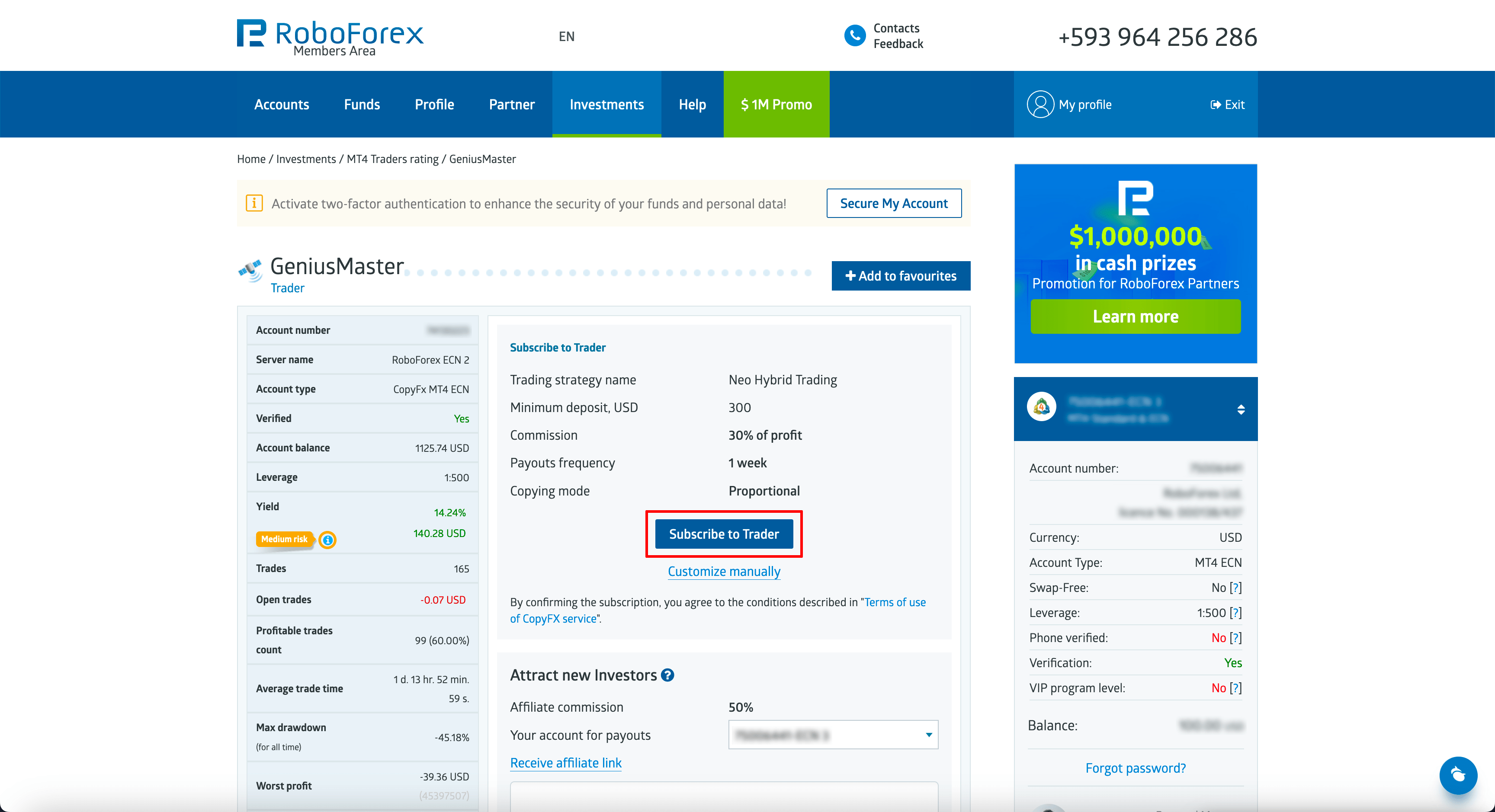The height and width of the screenshot is (812, 1495).
Task: Open help icon next to Attract new Investors
Action: click(668, 676)
